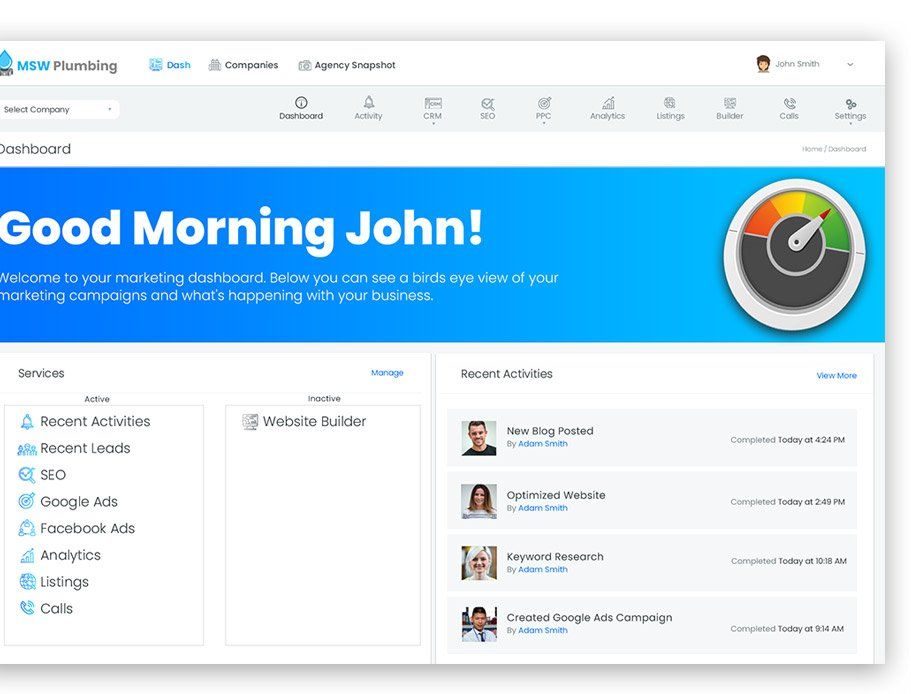Open the Activity bell icon in toolbar
Image resolution: width=911 pixels, height=694 pixels.
pyautogui.click(x=369, y=103)
